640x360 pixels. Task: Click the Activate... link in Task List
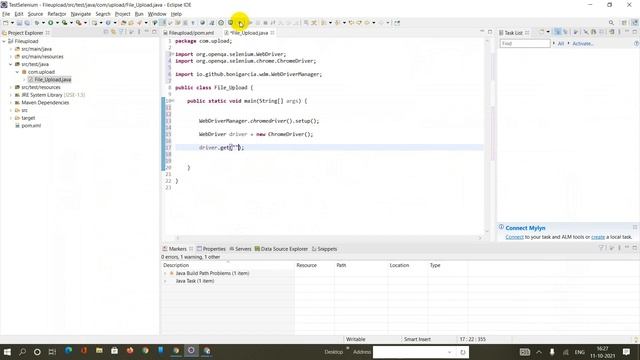pyautogui.click(x=583, y=44)
